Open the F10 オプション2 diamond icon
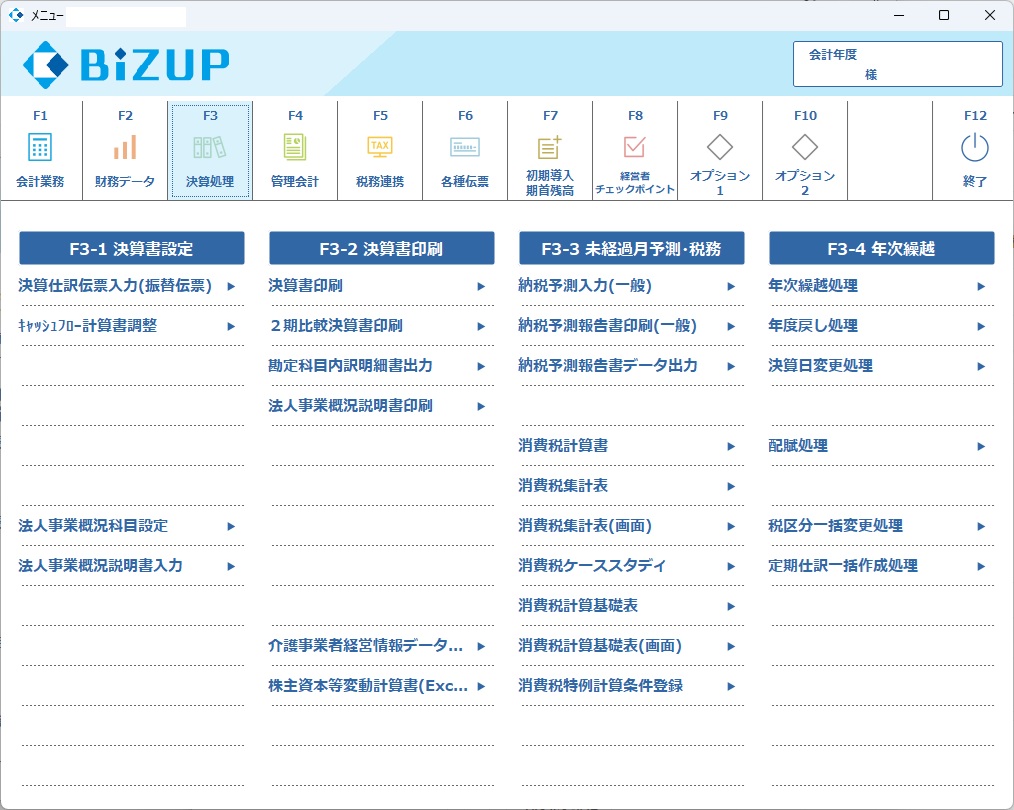 coord(805,147)
